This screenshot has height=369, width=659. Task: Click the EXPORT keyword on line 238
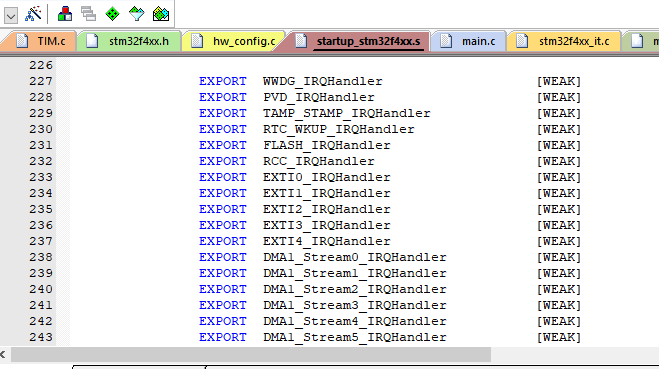pyautogui.click(x=223, y=257)
